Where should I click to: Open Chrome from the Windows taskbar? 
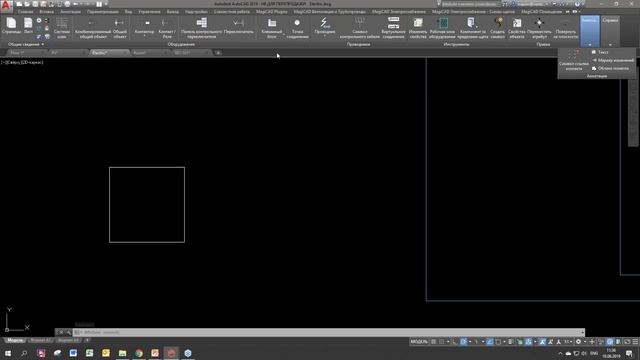click(x=139, y=353)
